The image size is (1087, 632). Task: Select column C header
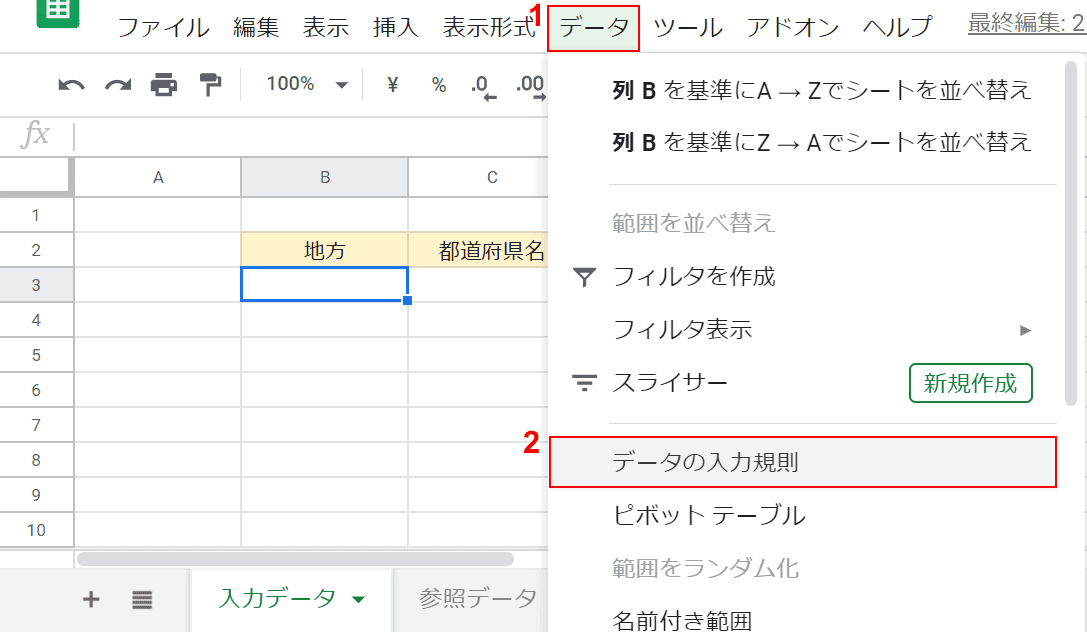point(492,177)
